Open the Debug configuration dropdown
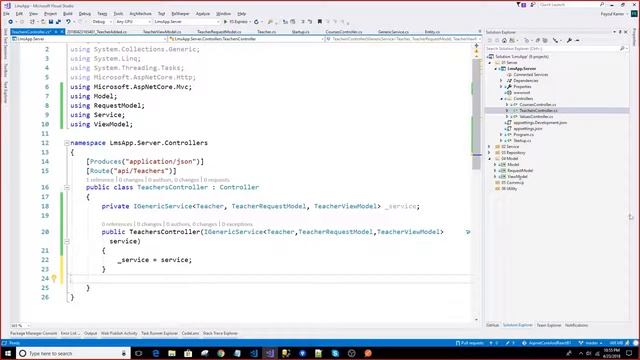 pyautogui.click(x=102, y=22)
